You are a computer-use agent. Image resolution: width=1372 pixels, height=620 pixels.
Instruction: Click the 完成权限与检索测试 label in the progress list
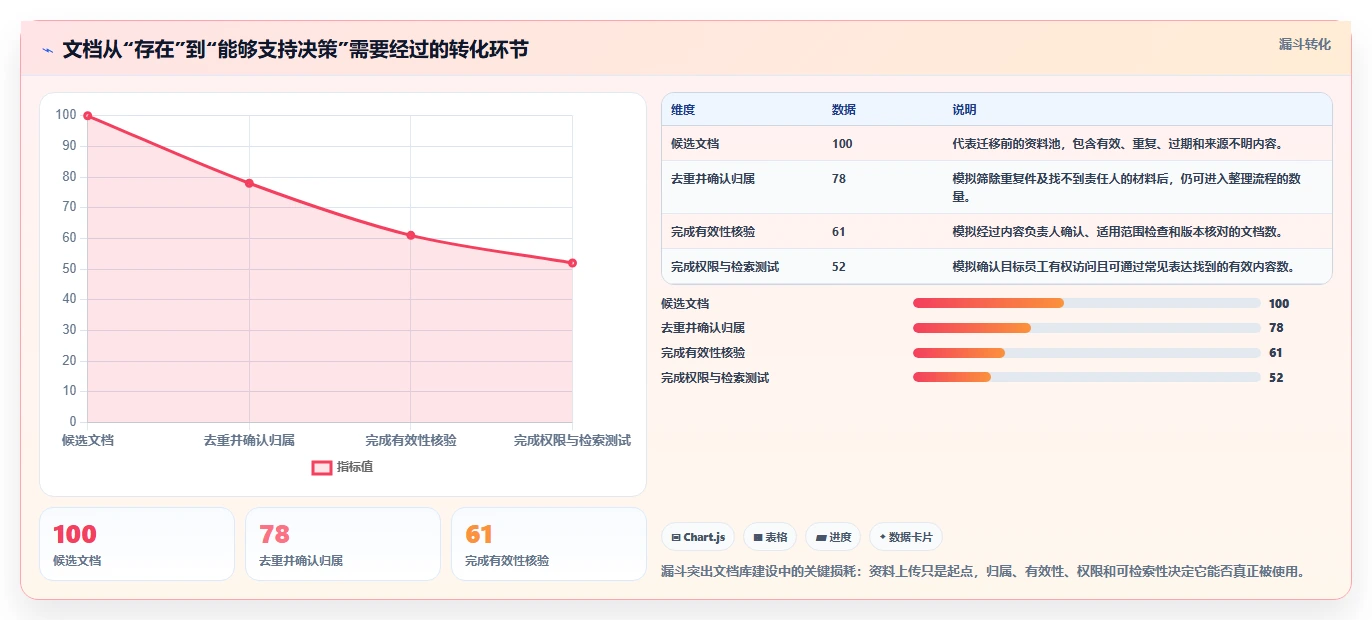point(715,377)
